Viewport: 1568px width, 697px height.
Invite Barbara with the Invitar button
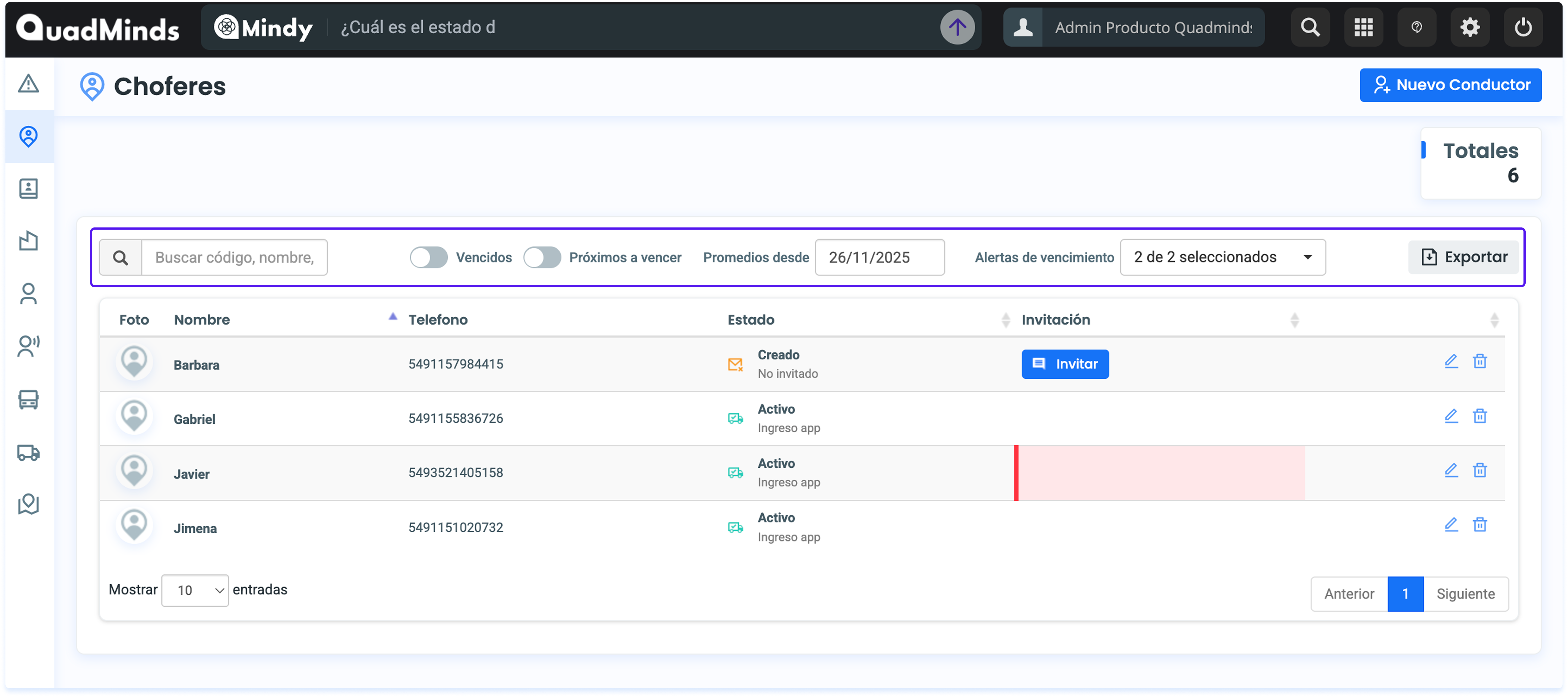point(1065,364)
